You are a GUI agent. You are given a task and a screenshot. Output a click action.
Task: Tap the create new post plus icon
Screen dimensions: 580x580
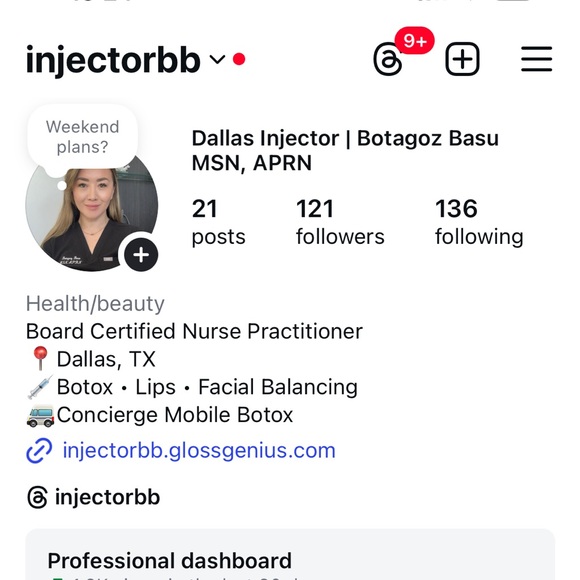pos(462,59)
